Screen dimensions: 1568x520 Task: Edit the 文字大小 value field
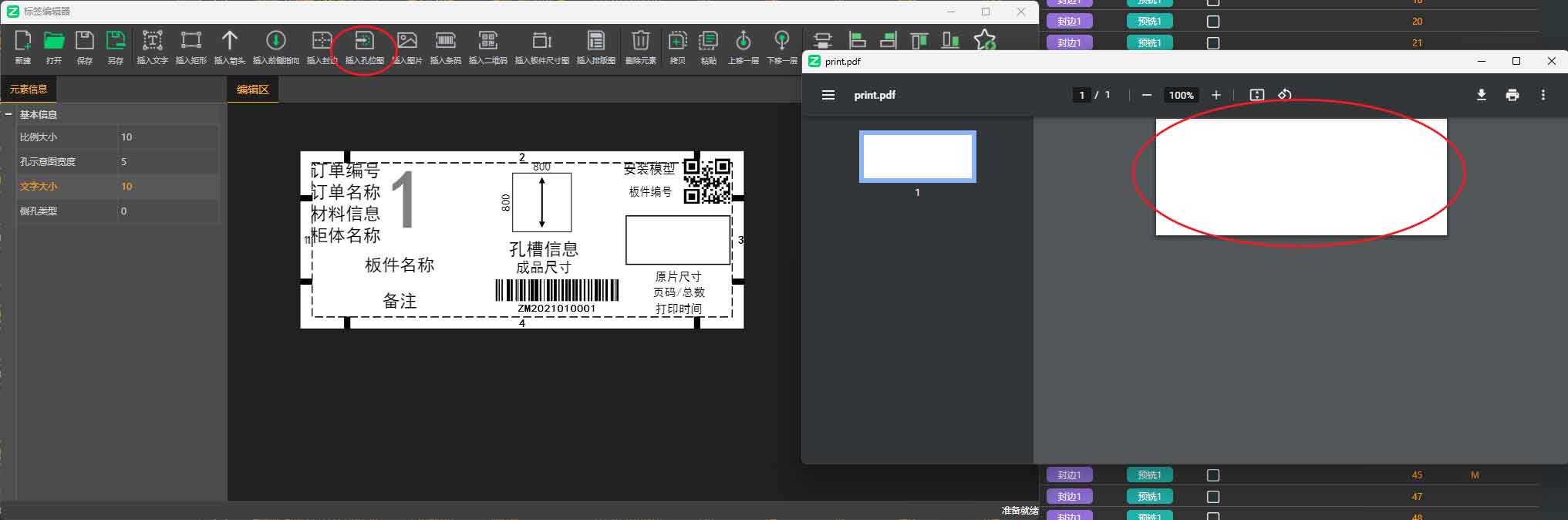click(168, 186)
